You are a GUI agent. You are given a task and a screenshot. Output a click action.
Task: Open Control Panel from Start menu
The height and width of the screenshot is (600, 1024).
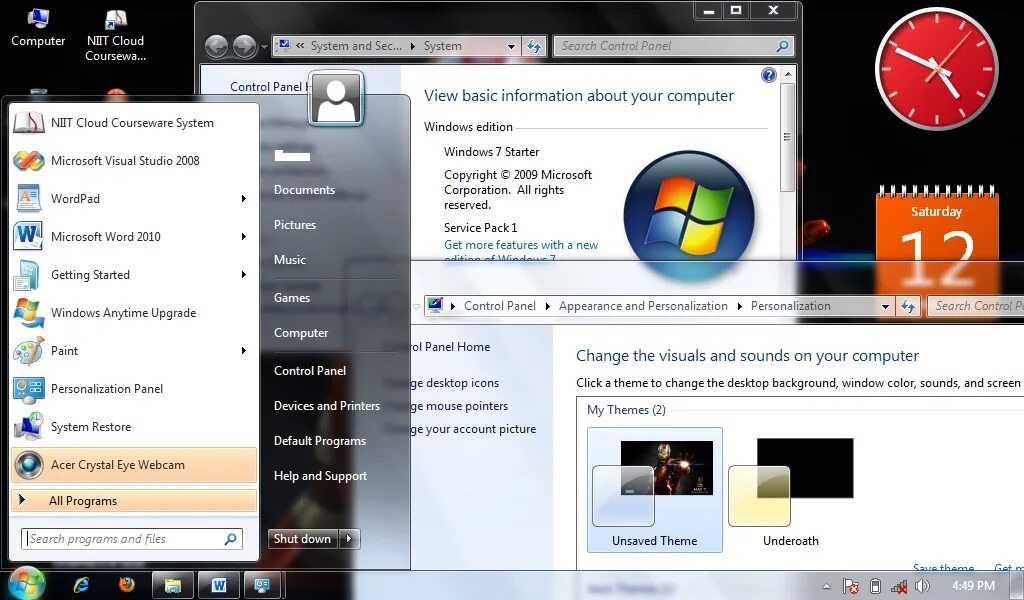(x=310, y=371)
